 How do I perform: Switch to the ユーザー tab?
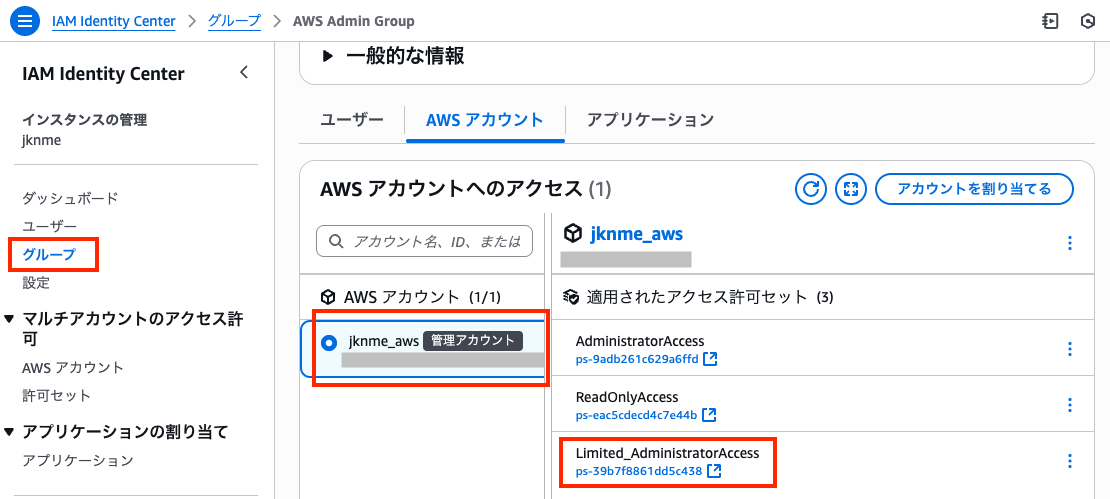[x=351, y=120]
